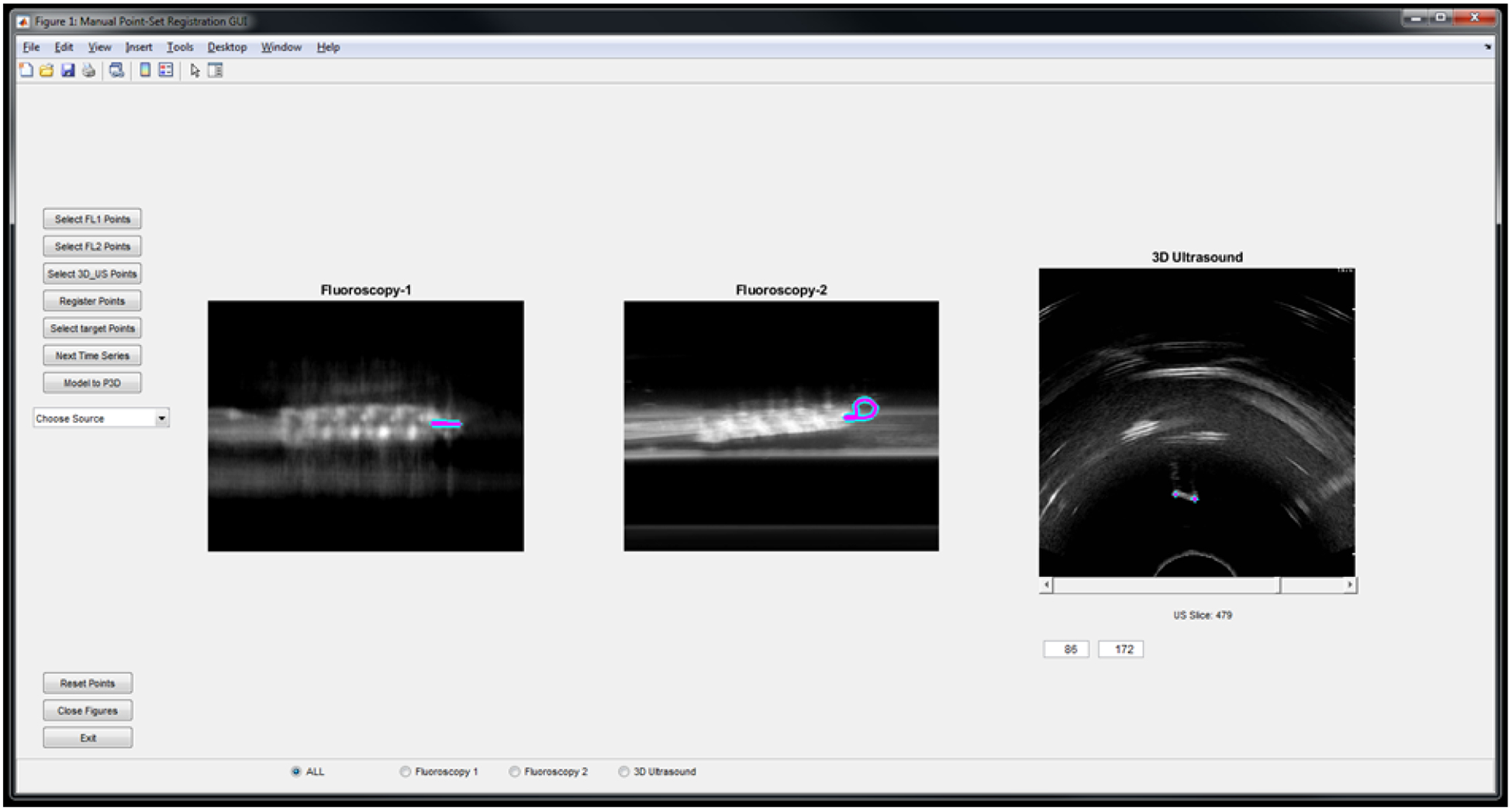Click the input field containing 172
The height and width of the screenshot is (811, 1512).
coord(1121,650)
